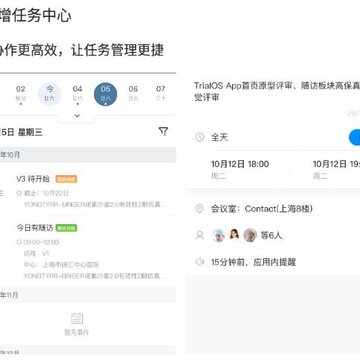360x360 pixels.
Task: Click the location pin icon
Action: 199,209
